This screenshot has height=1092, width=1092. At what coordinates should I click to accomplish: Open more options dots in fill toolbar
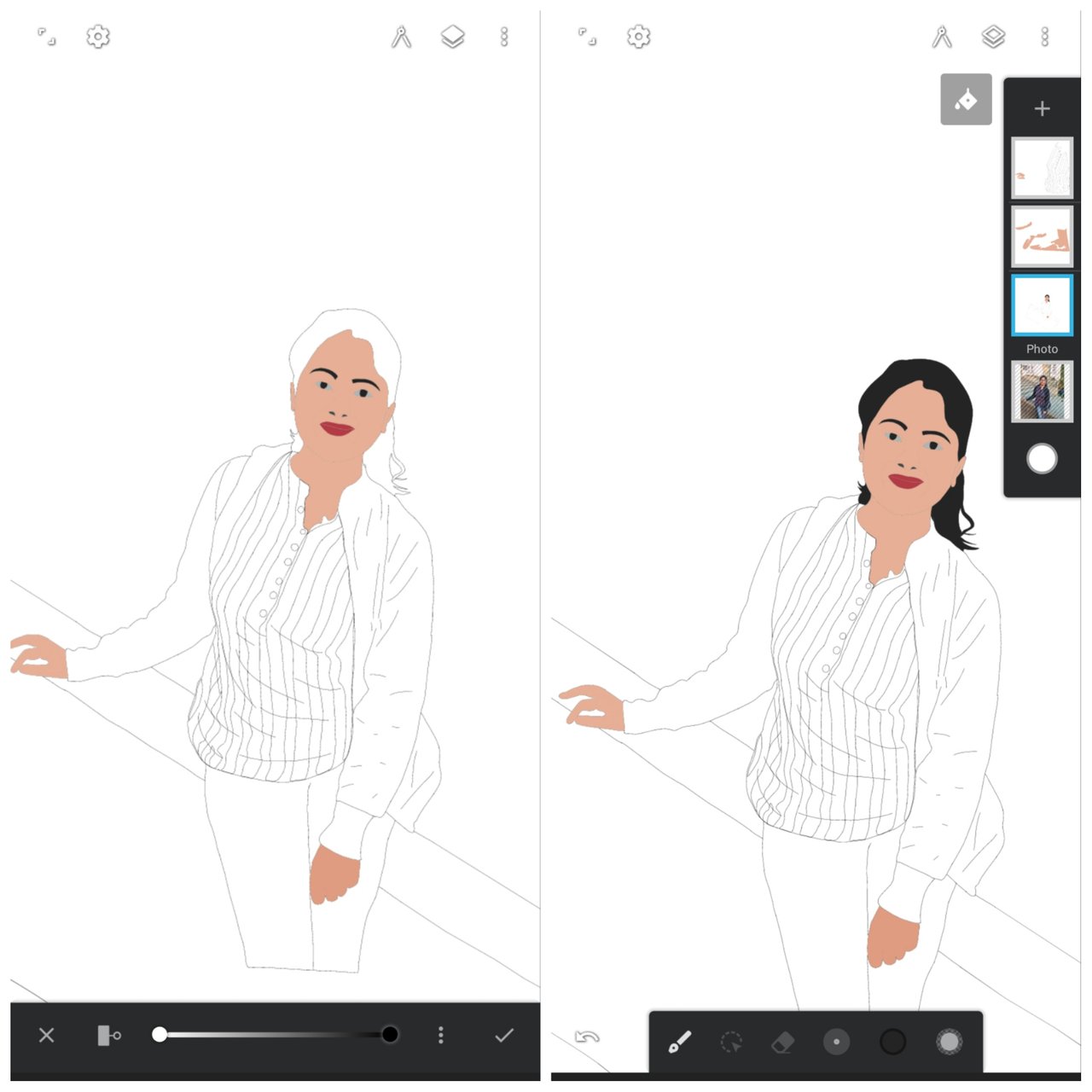click(x=440, y=1035)
